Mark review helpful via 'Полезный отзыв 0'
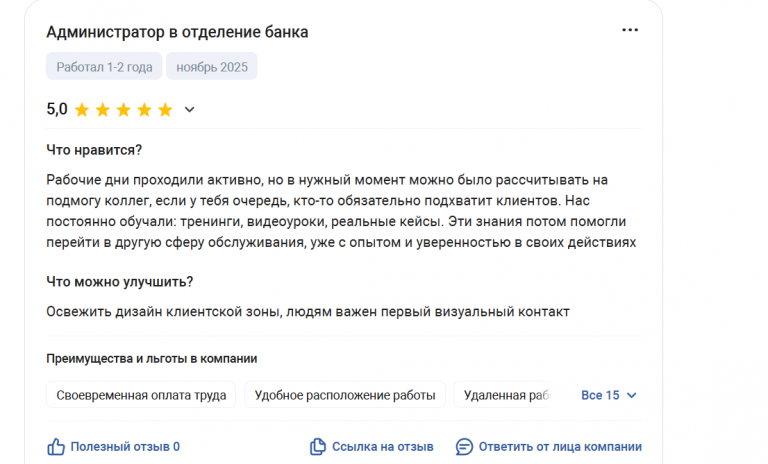The height and width of the screenshot is (464, 768). click(x=125, y=446)
